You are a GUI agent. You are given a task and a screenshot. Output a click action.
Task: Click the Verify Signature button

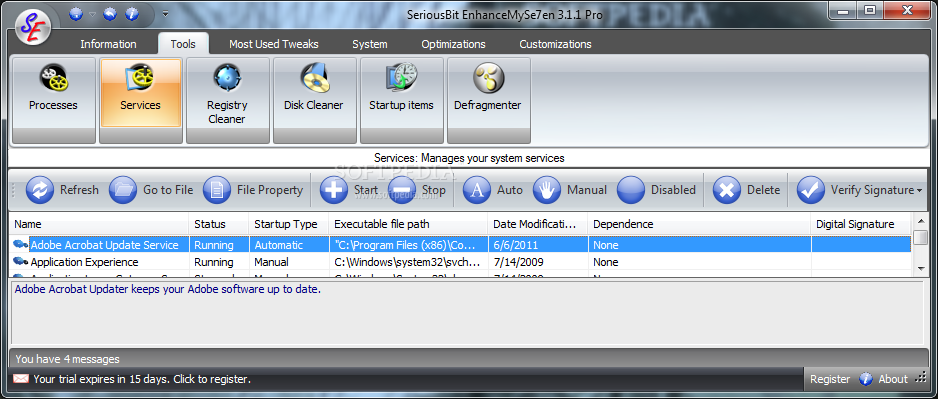[855, 190]
